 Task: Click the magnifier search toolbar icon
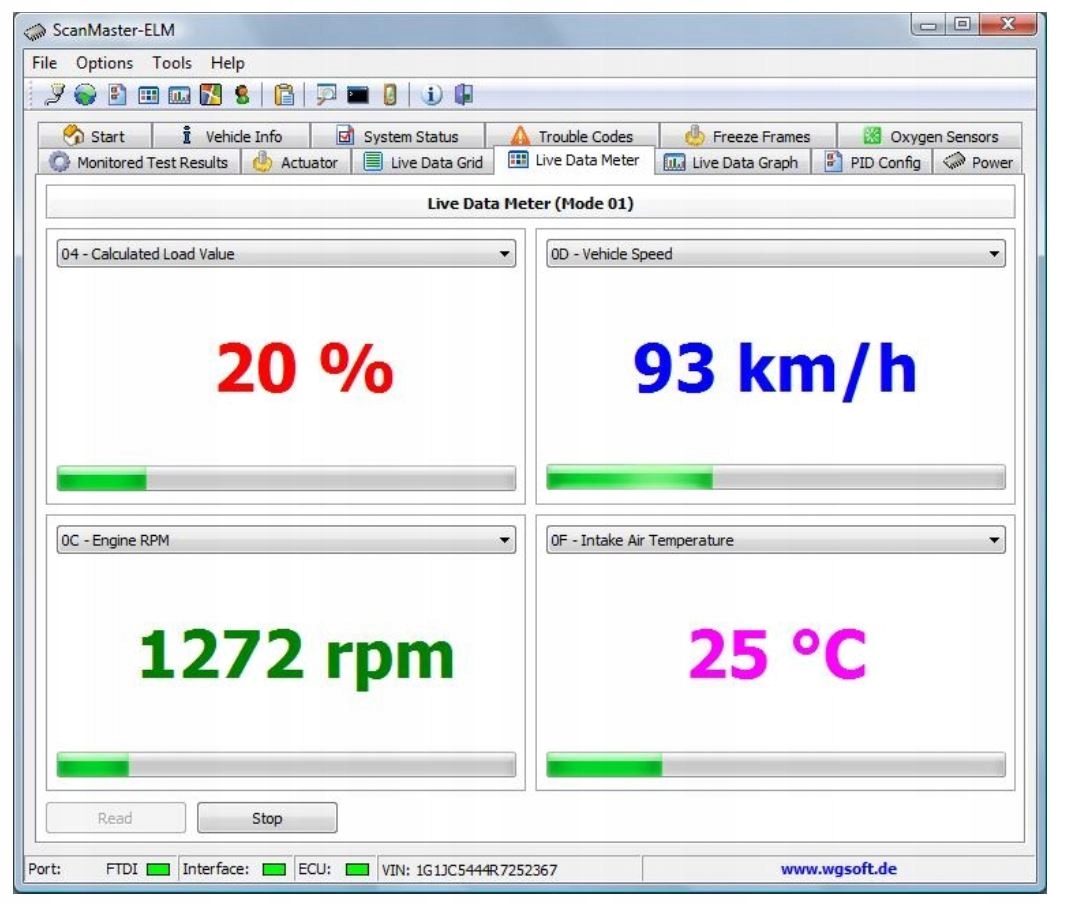click(326, 95)
